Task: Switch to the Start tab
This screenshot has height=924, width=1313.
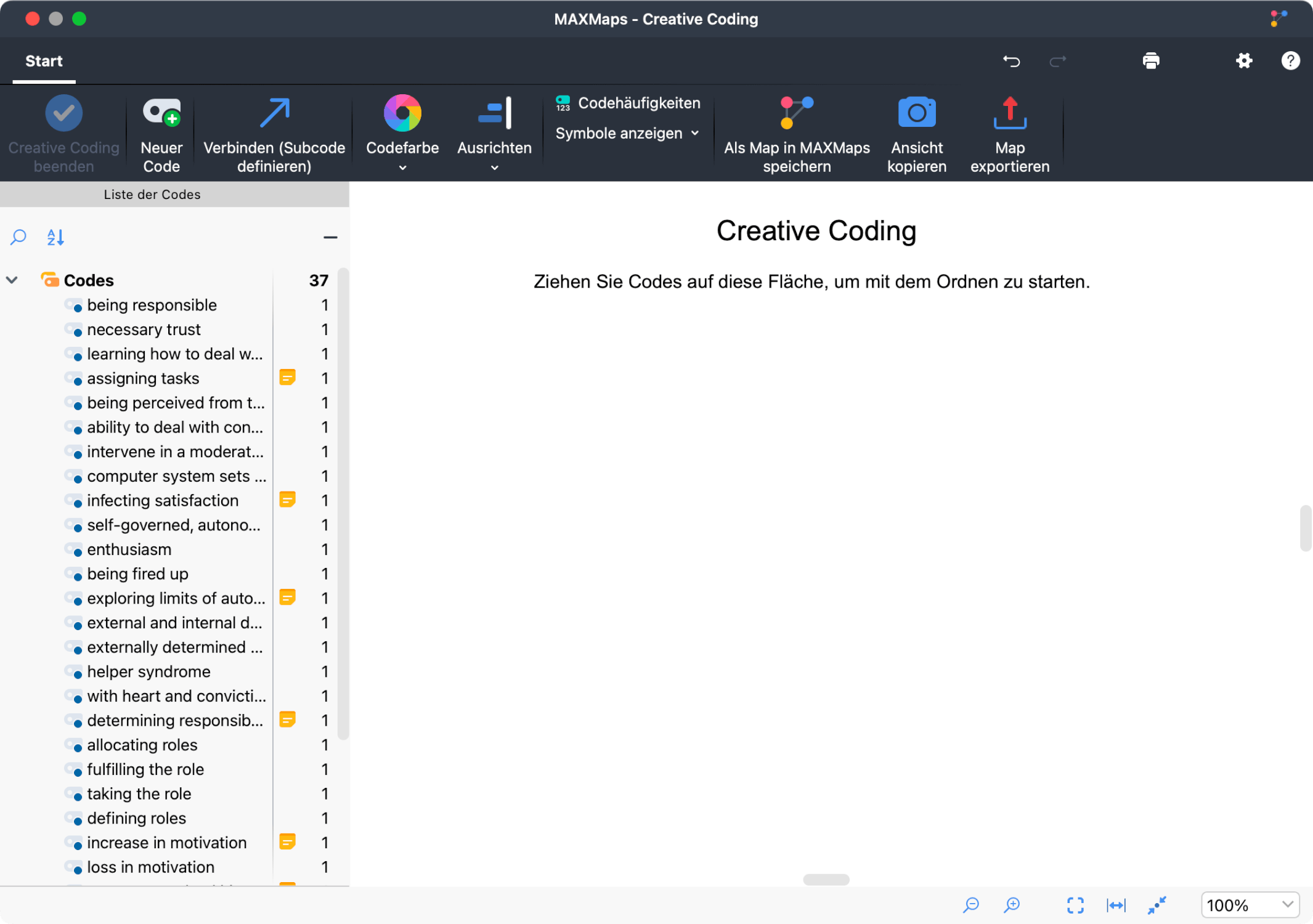Action: (x=44, y=61)
